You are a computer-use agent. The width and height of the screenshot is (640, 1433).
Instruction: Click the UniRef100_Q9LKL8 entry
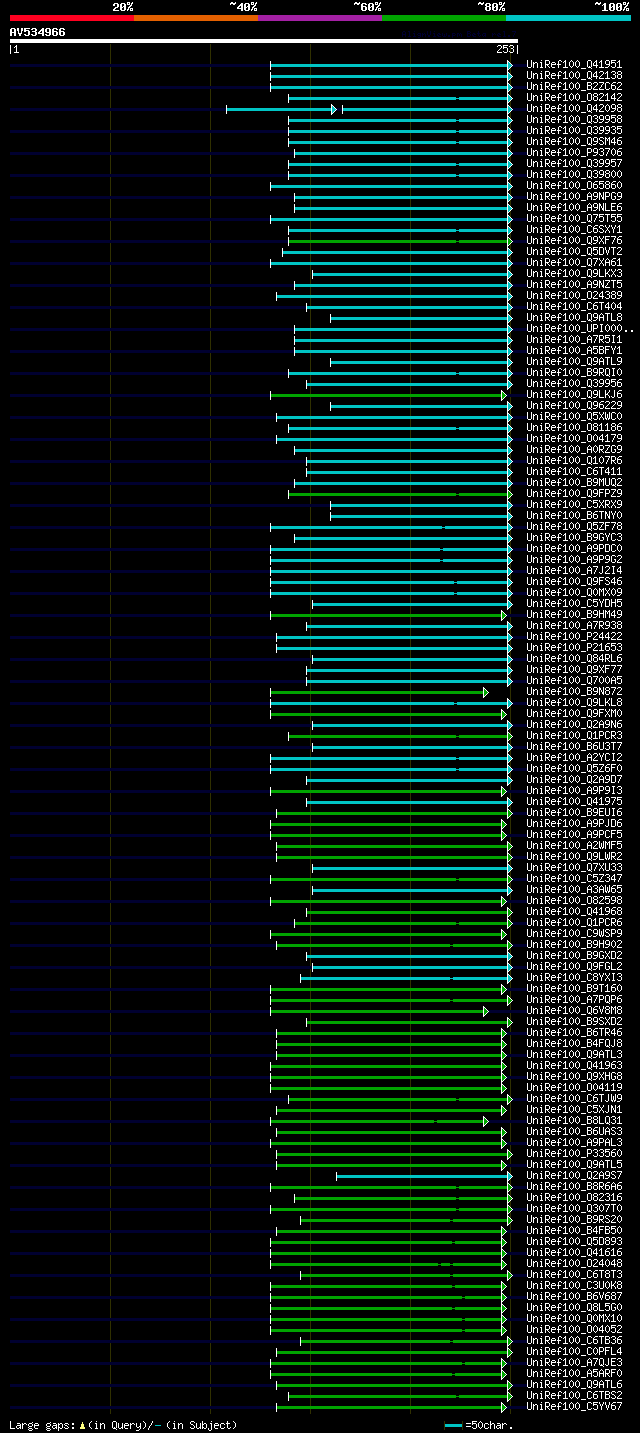tap(574, 703)
